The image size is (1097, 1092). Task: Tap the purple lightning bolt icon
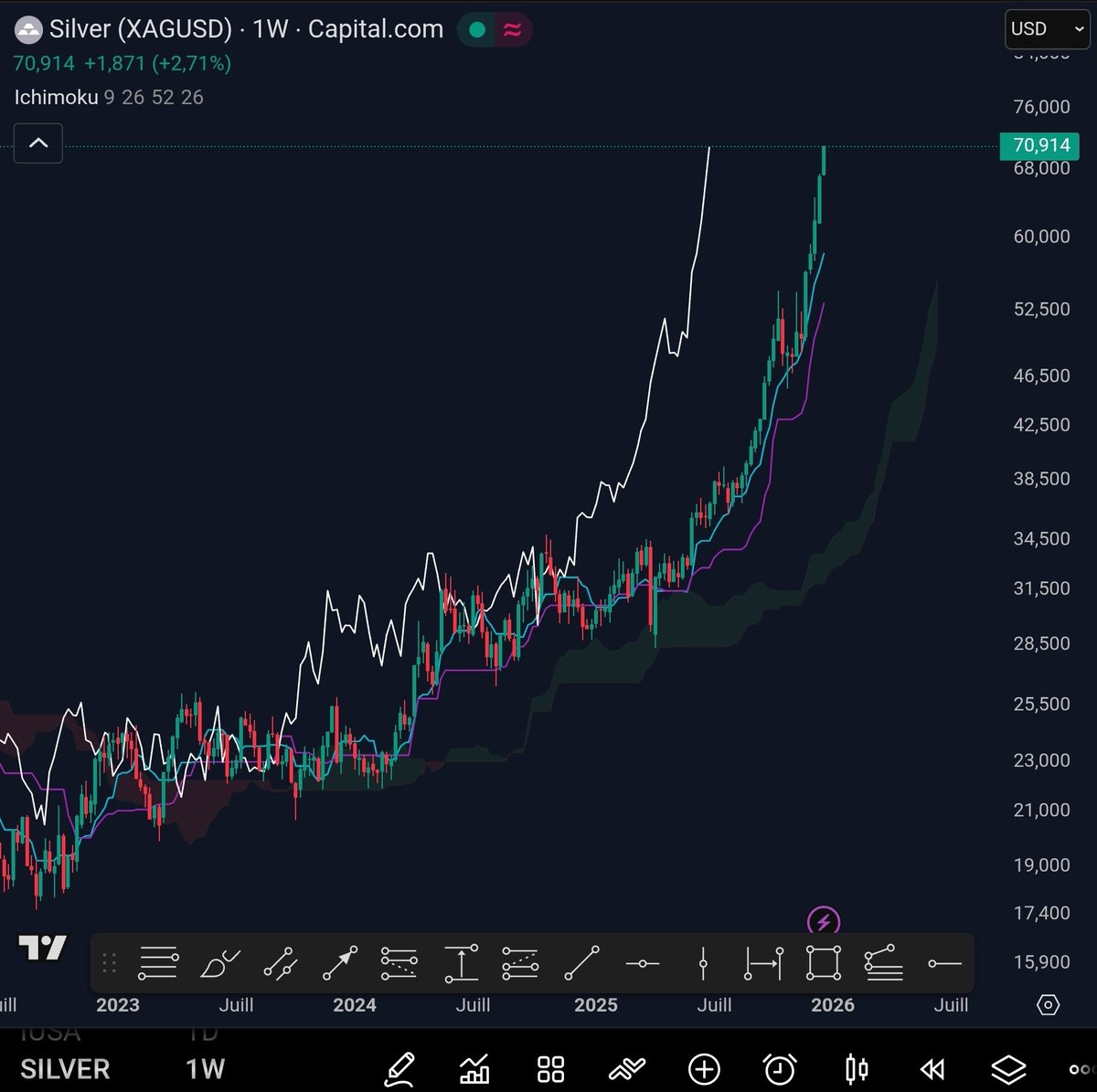coord(824,921)
